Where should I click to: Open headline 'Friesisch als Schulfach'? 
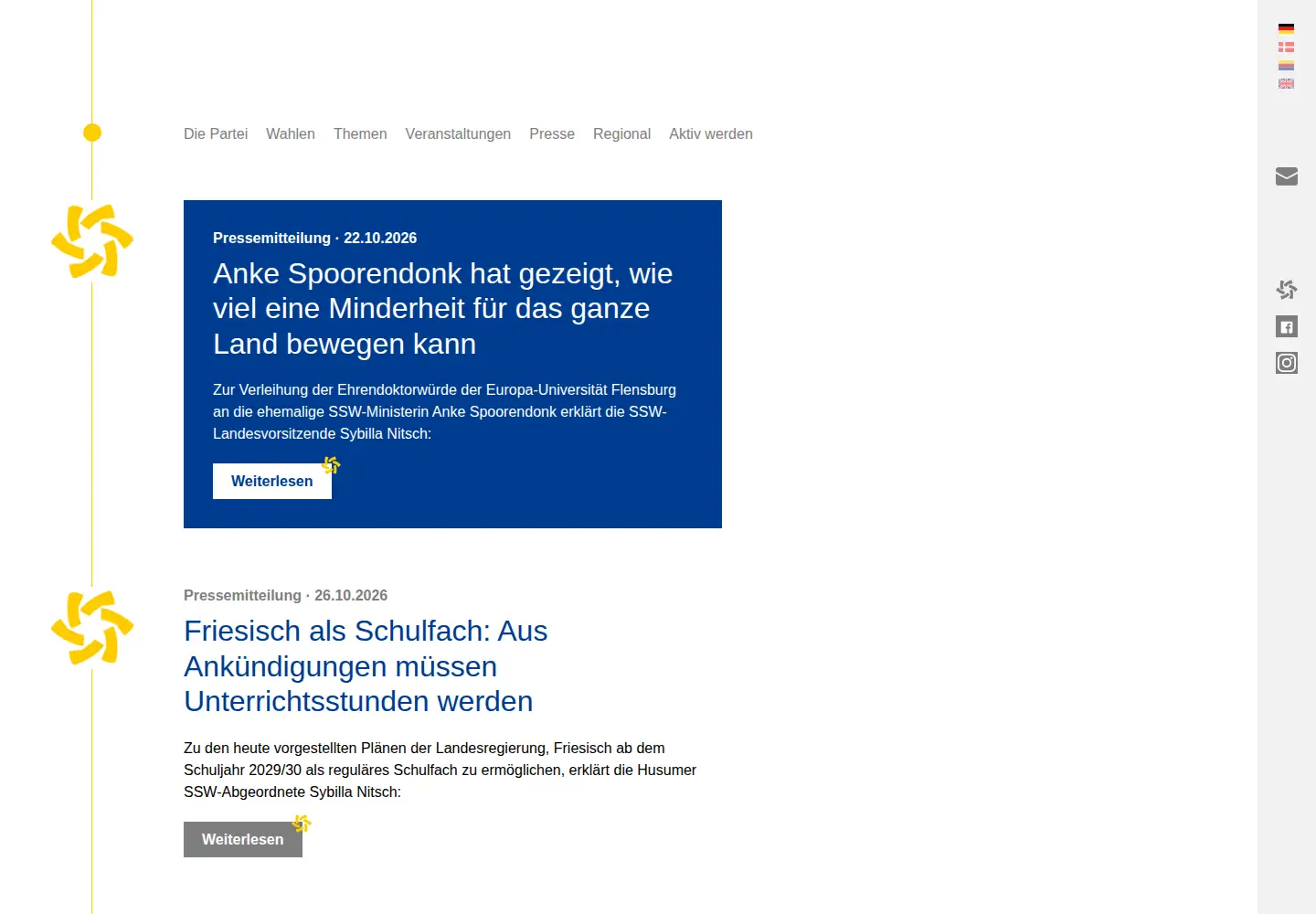(x=366, y=666)
